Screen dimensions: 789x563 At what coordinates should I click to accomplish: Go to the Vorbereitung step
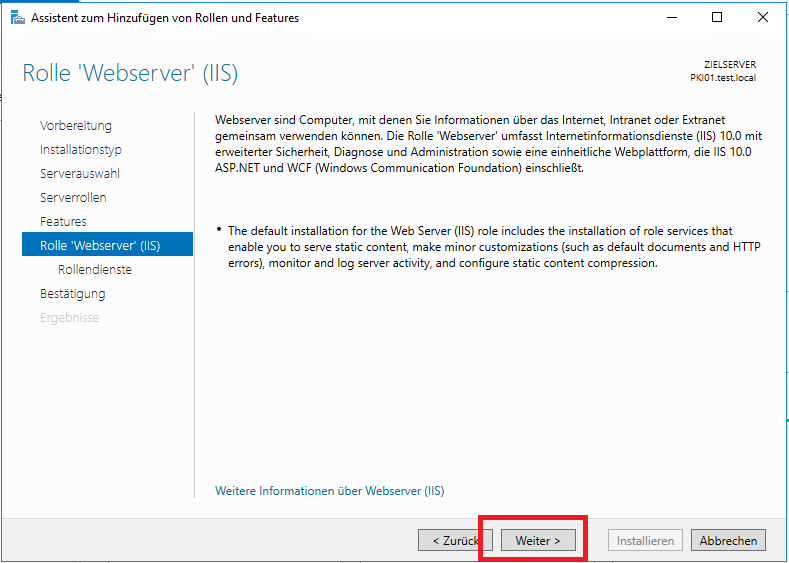tap(76, 126)
